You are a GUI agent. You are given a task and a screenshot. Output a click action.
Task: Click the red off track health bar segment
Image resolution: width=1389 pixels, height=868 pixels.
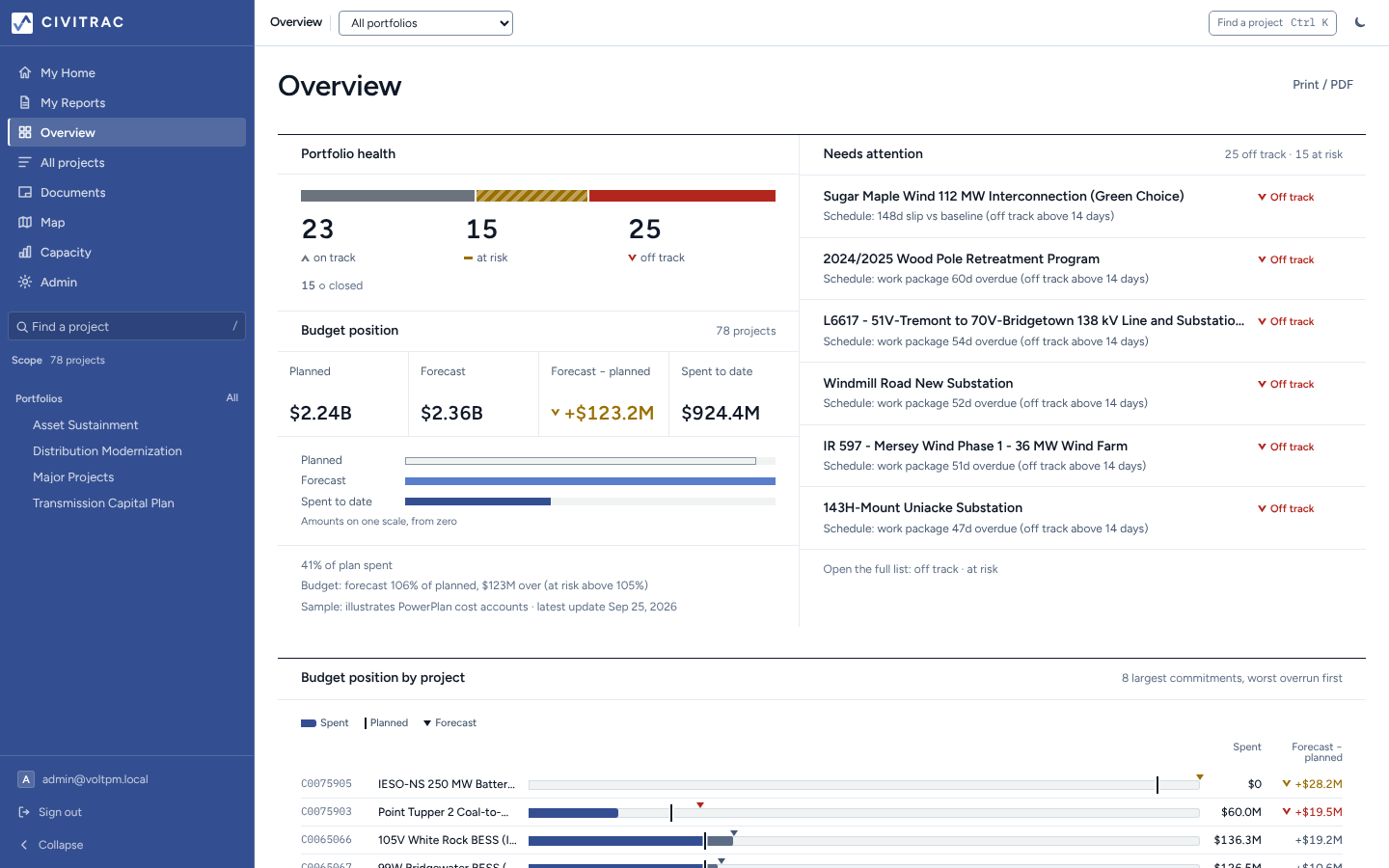[682, 196]
